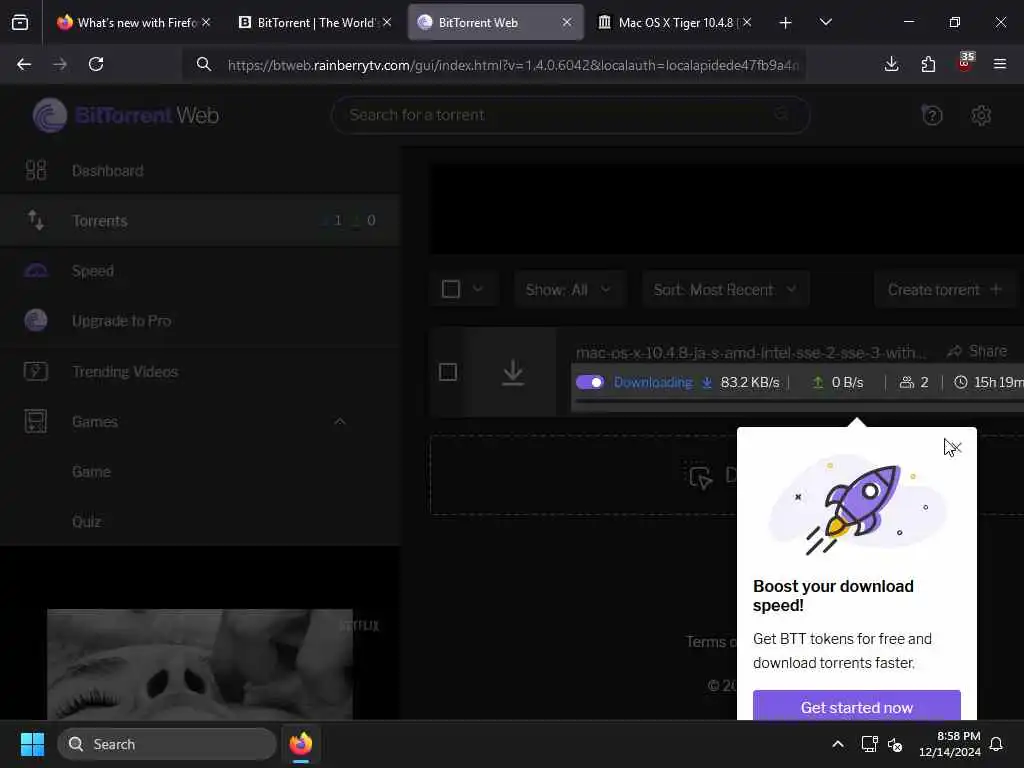
Task: Open the Windows Start menu
Action: 32,744
